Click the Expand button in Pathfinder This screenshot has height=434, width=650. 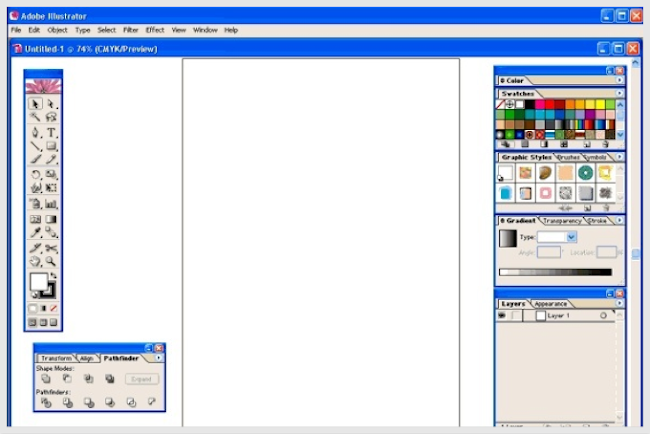pos(141,379)
